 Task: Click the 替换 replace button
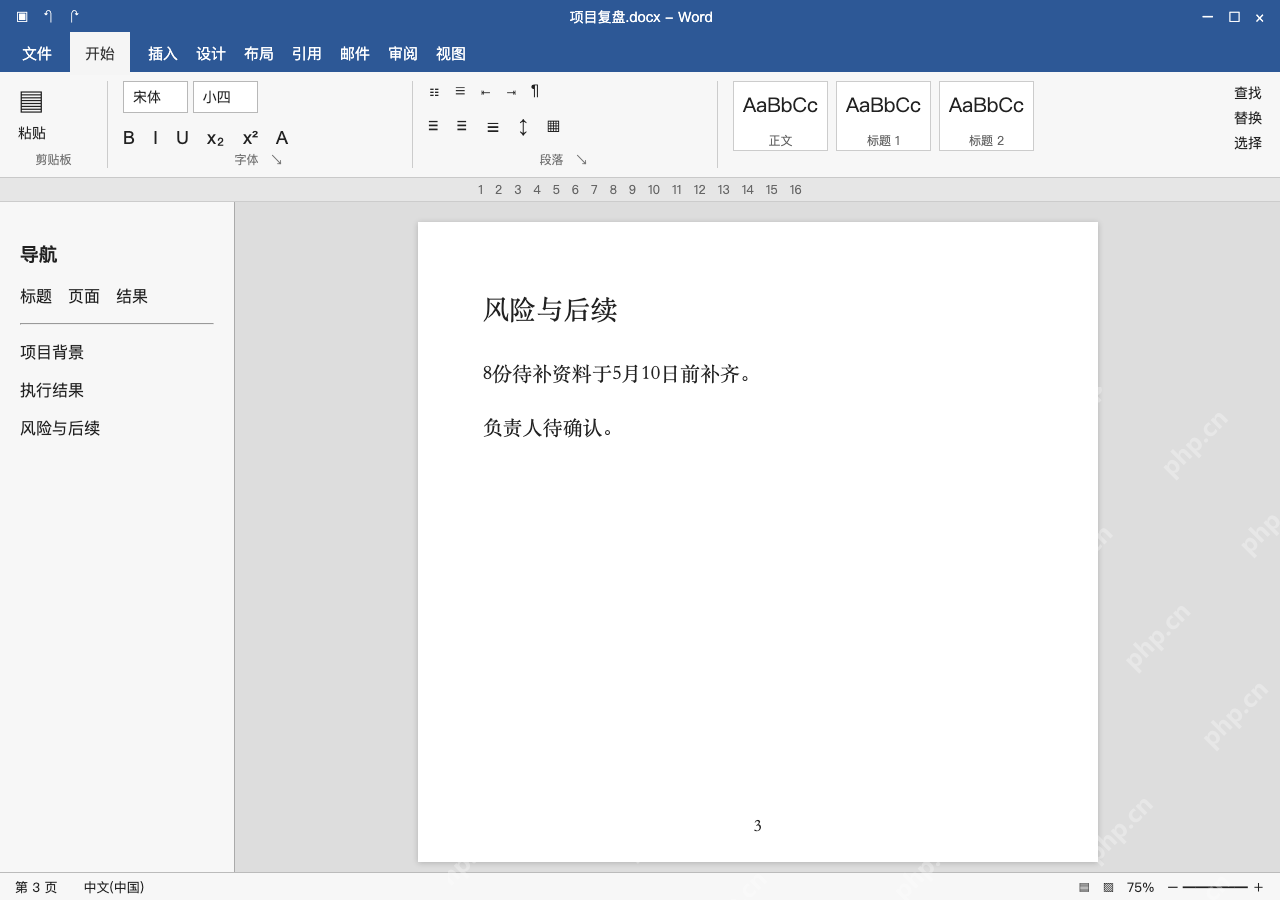1248,118
